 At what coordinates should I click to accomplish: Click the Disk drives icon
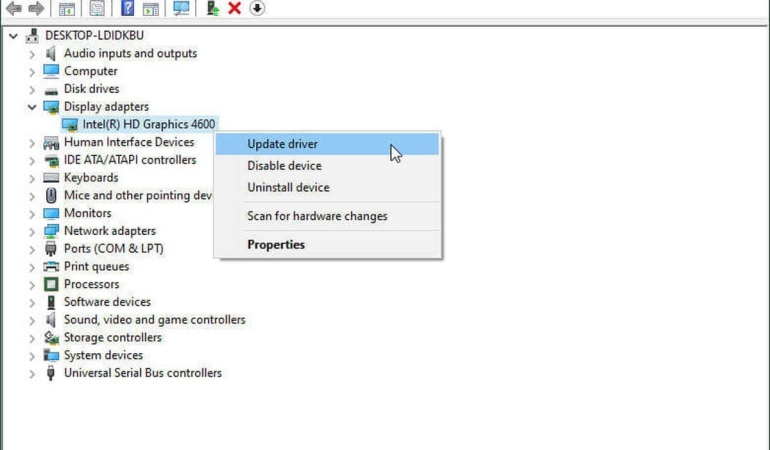51,90
